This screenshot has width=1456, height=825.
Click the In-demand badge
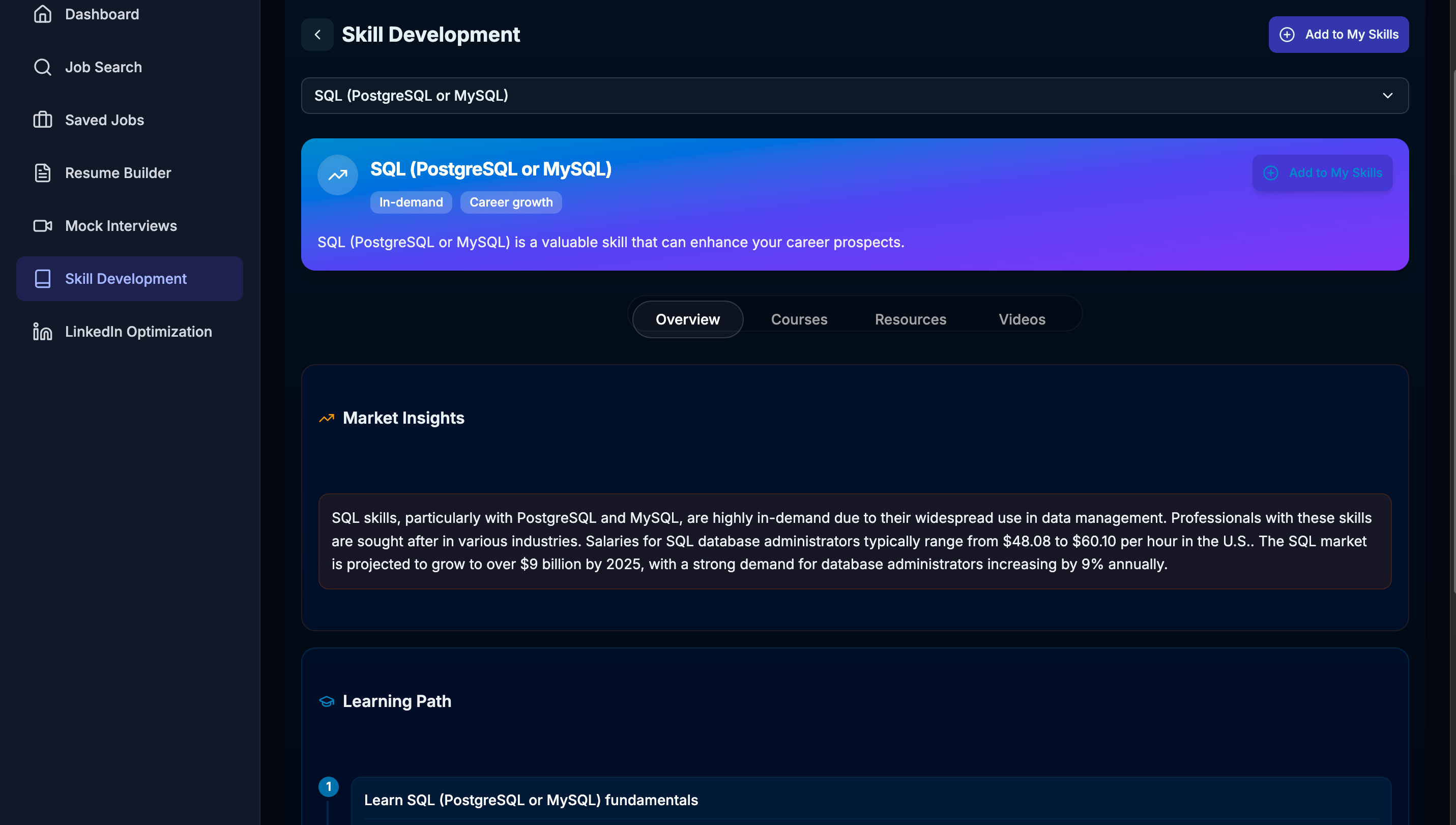411,202
